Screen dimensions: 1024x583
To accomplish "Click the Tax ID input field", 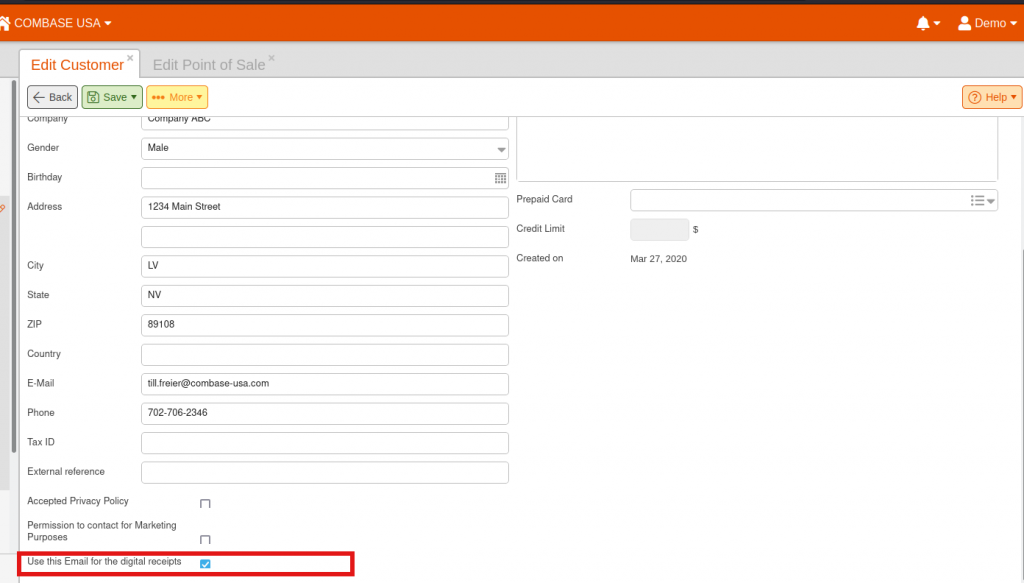I will 325,443.
